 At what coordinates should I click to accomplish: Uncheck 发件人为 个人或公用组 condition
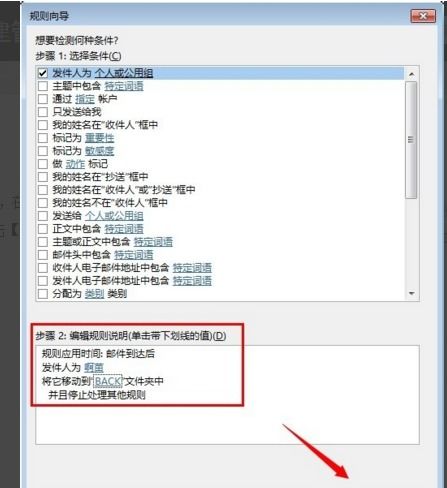click(43, 73)
